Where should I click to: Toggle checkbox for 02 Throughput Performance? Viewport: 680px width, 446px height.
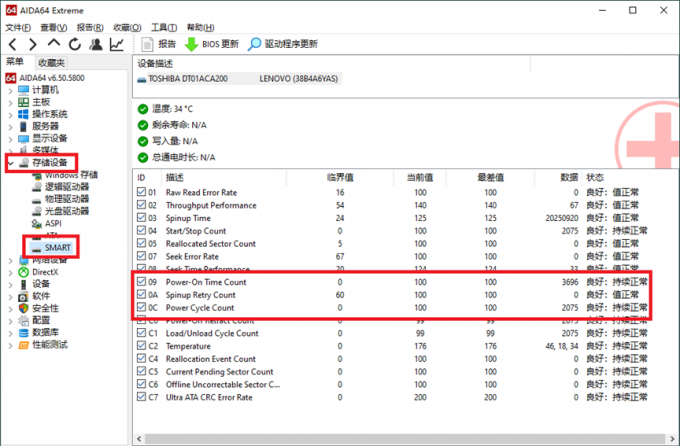[141, 205]
